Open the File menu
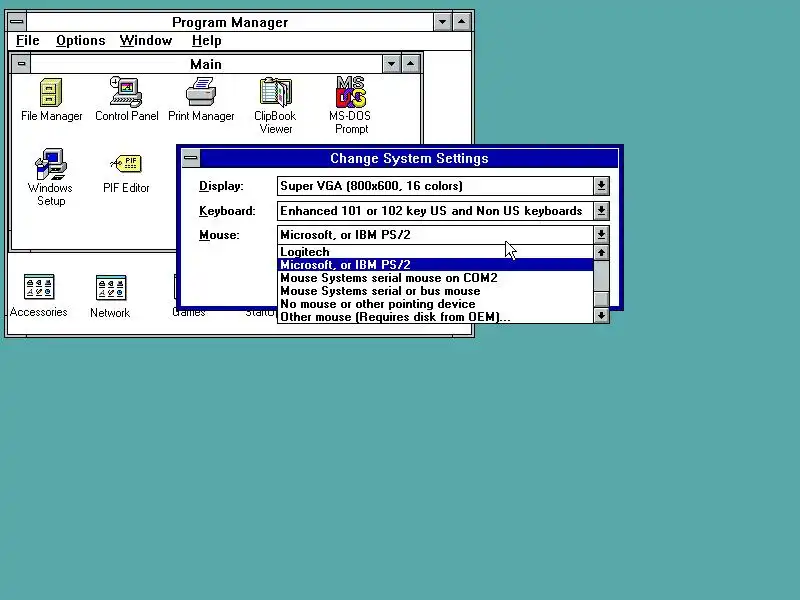The width and height of the screenshot is (800, 600). click(28, 41)
